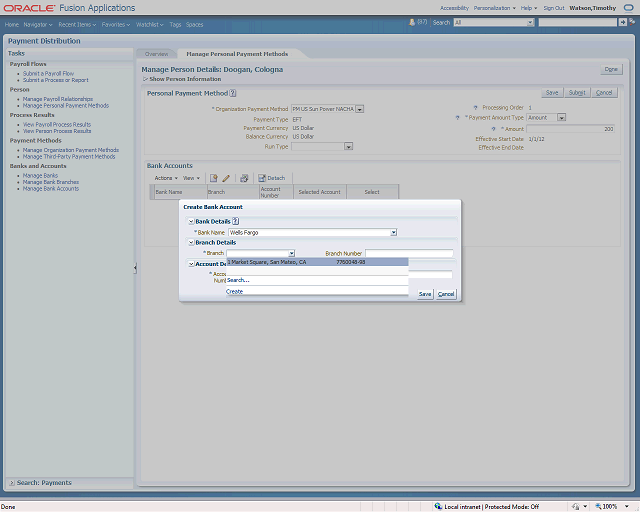Image resolution: width=640 pixels, height=512 pixels.
Task: Click Save in Create Bank Account dialog
Action: point(425,294)
